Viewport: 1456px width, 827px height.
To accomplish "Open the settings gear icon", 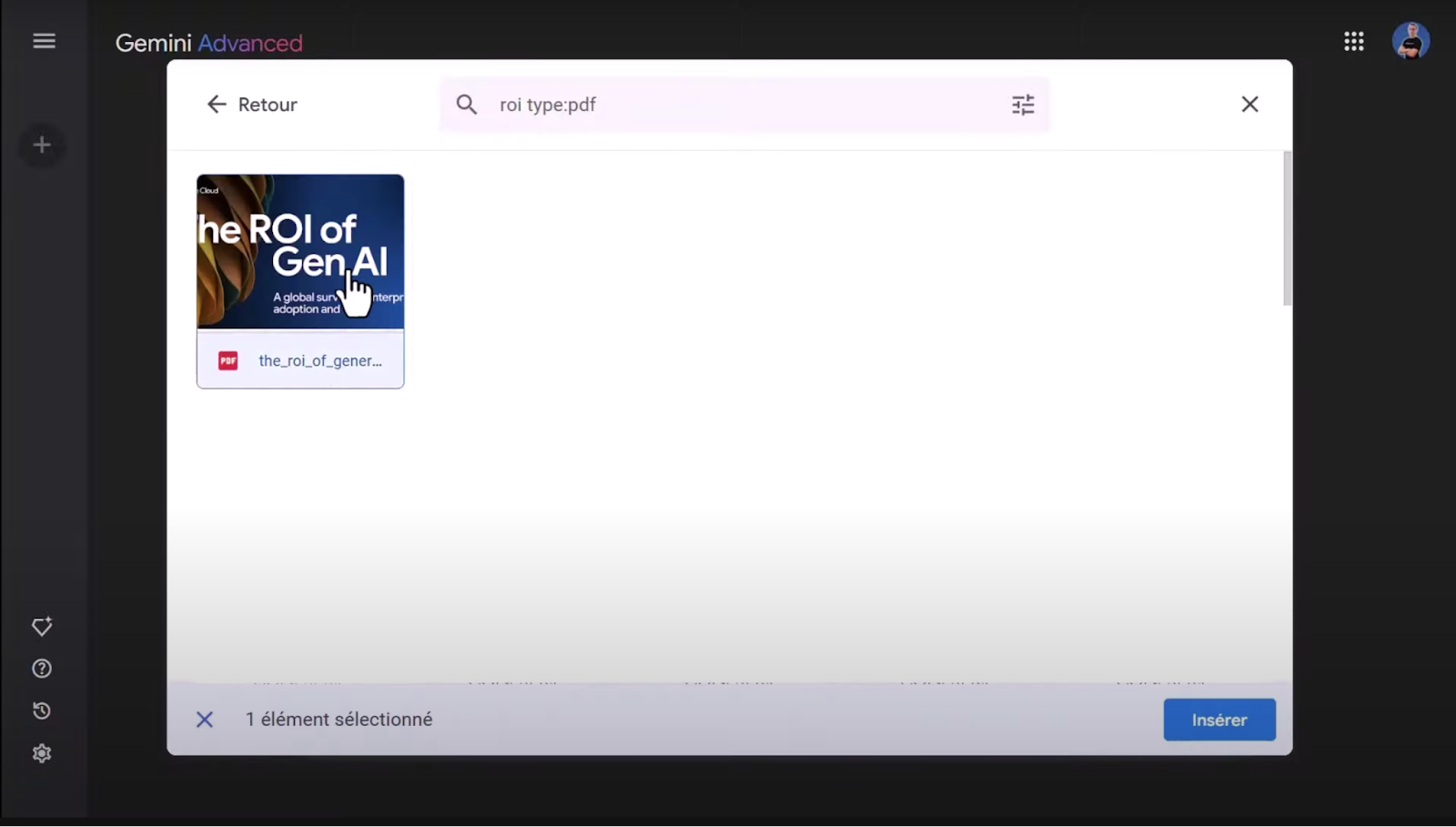I will pos(42,753).
